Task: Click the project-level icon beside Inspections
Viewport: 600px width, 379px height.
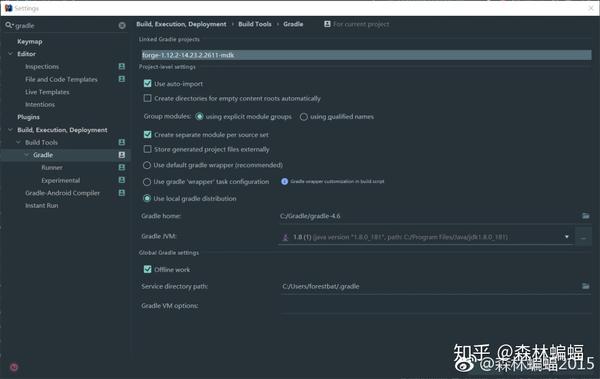Action: [122, 66]
